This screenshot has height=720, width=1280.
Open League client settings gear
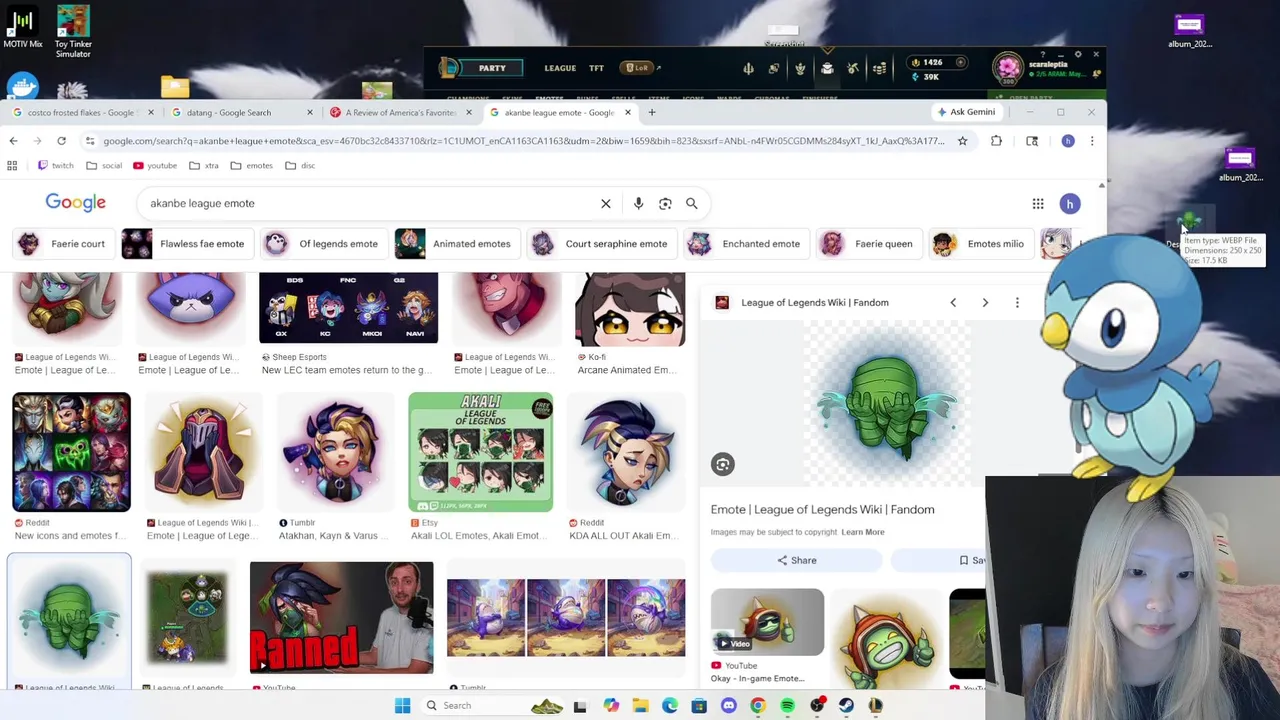pyautogui.click(x=1078, y=54)
